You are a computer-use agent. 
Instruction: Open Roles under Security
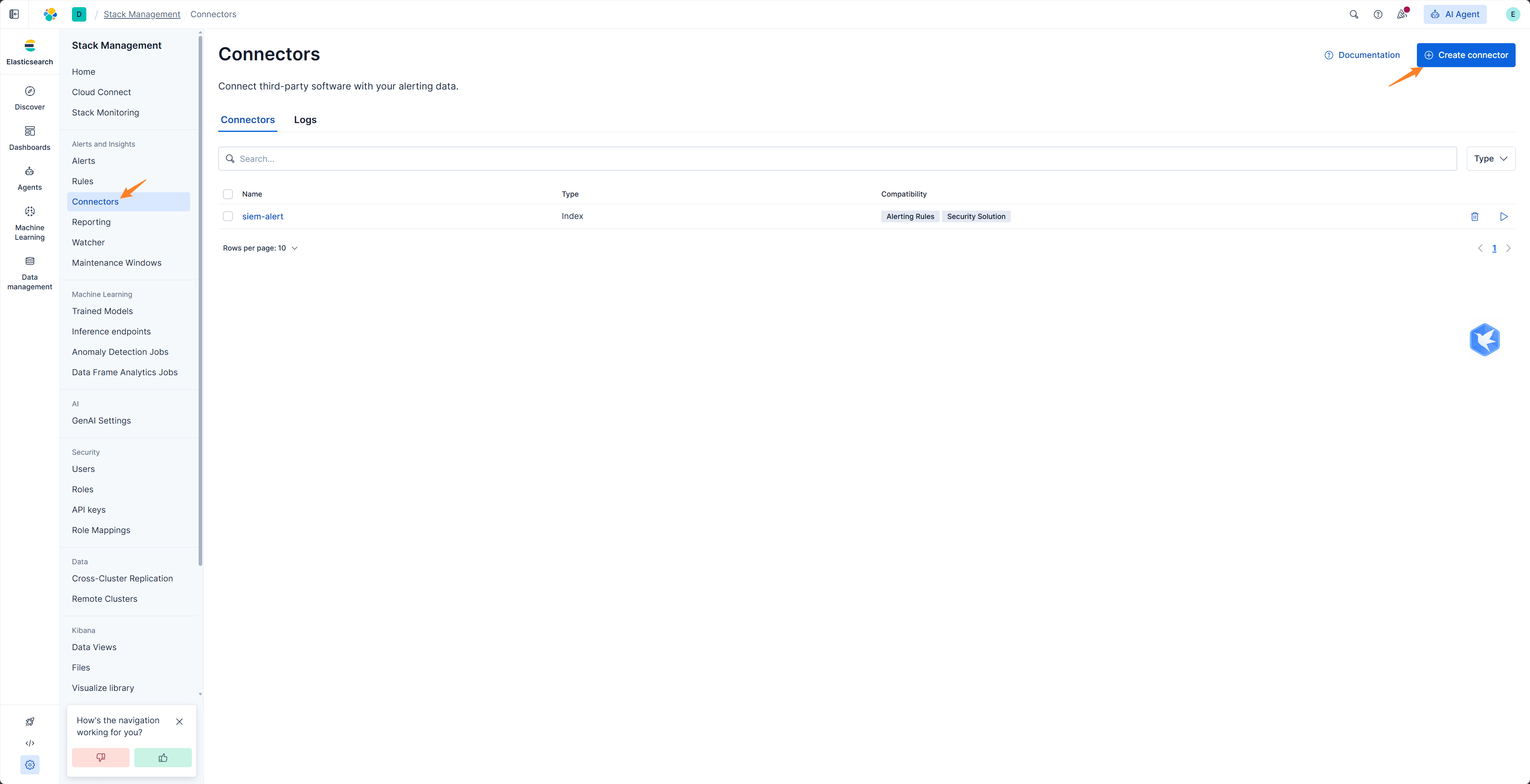[x=82, y=490]
